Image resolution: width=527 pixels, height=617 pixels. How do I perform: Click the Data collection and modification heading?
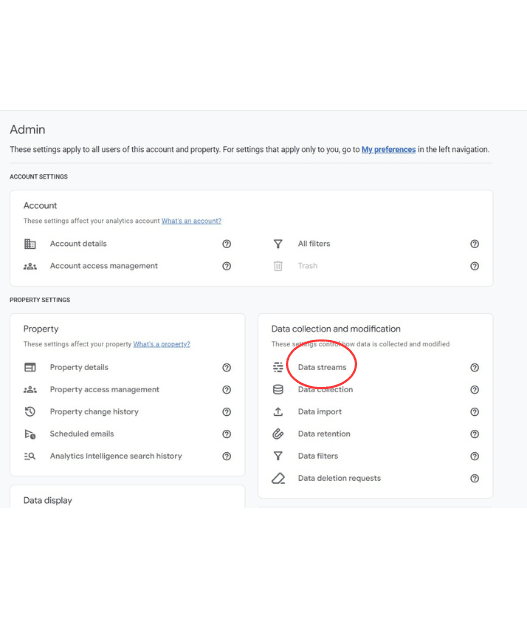coord(336,329)
